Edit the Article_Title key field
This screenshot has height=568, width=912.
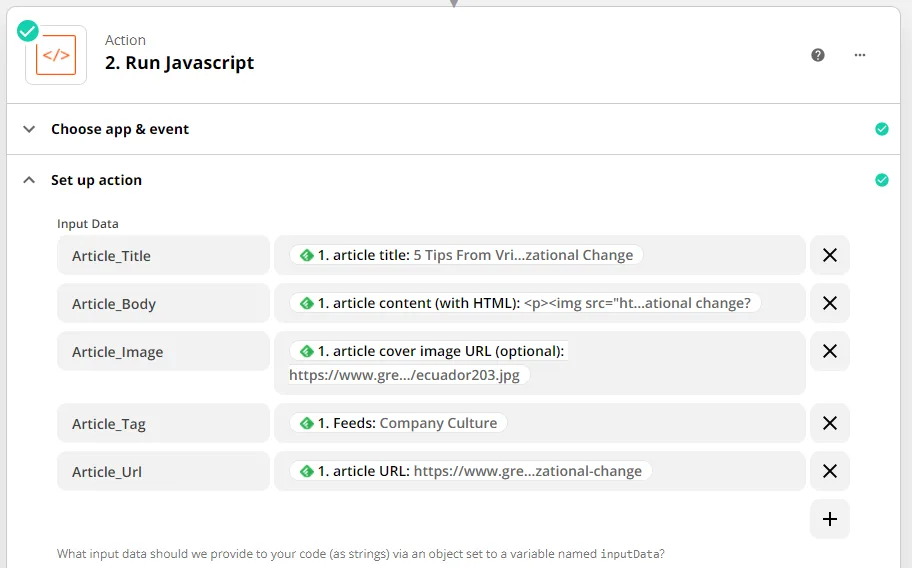point(163,255)
